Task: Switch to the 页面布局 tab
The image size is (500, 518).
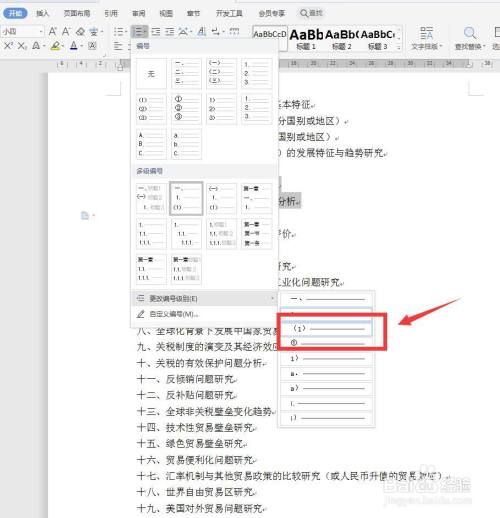Action: 77,13
